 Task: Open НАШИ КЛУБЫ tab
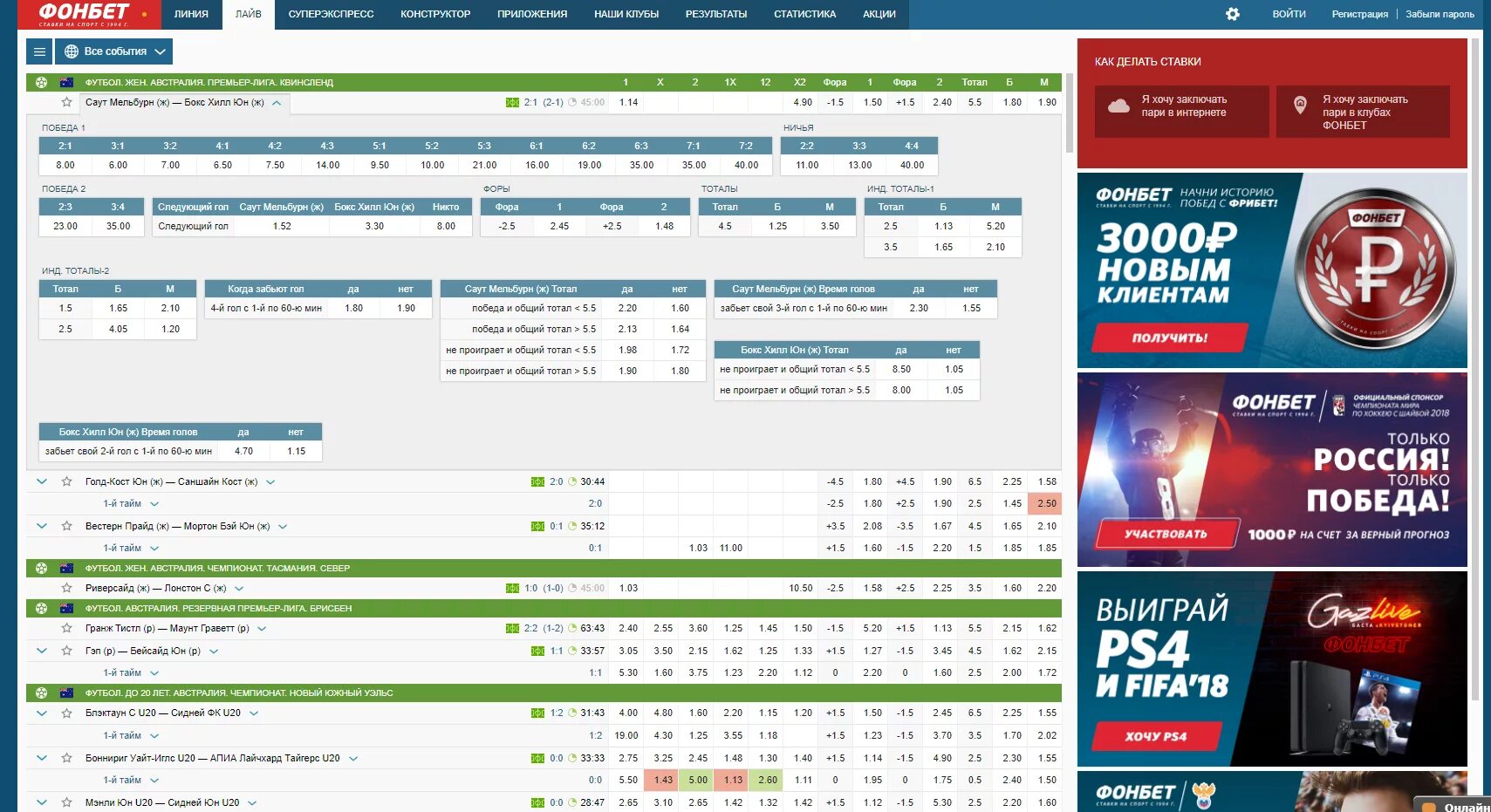tap(626, 14)
